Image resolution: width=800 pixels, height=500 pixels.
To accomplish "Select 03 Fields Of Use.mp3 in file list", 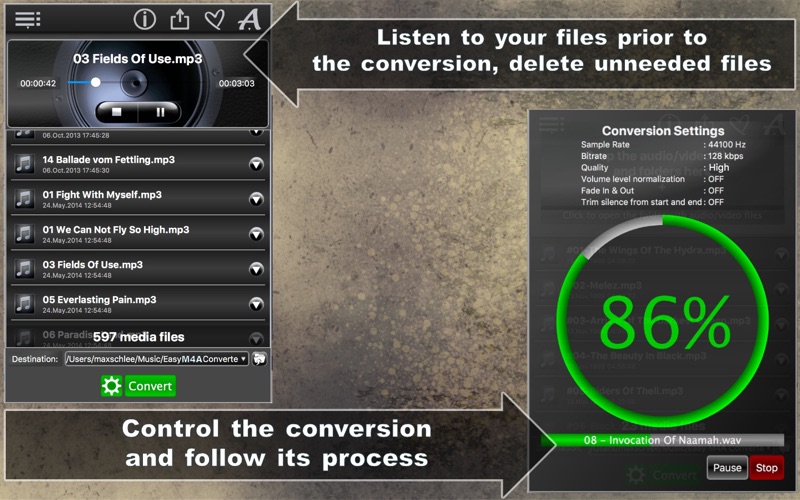I will [x=92, y=264].
